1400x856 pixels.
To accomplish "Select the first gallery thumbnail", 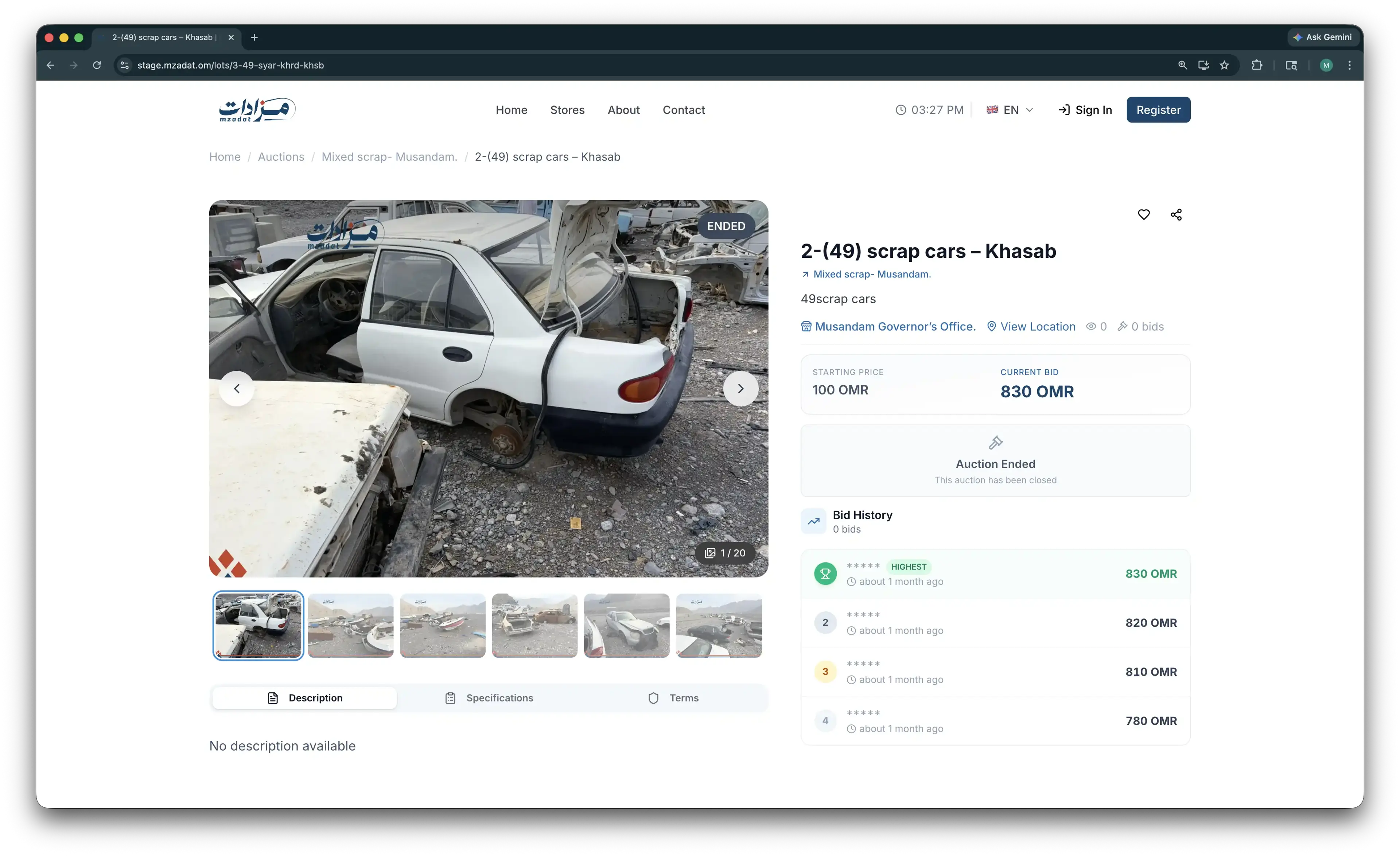I will point(258,625).
